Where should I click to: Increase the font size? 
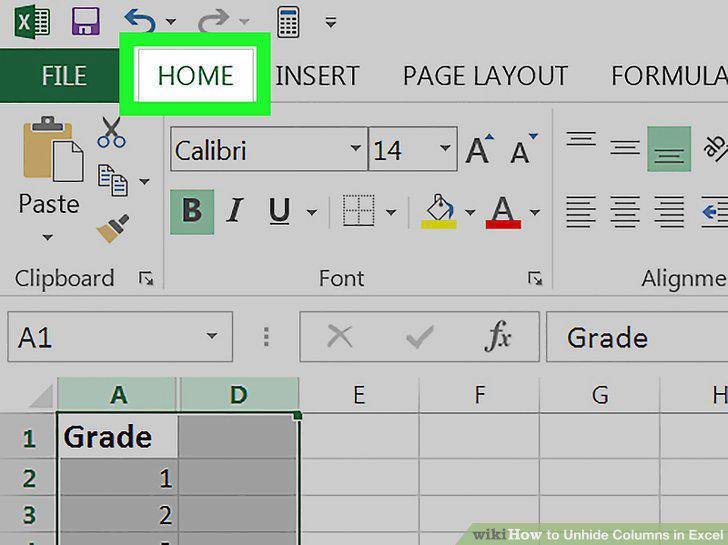click(480, 149)
